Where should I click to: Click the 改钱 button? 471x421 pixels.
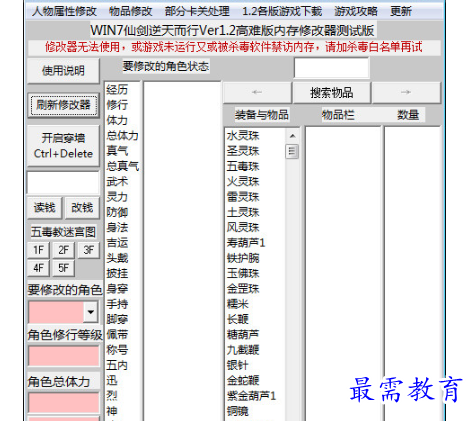pyautogui.click(x=82, y=208)
